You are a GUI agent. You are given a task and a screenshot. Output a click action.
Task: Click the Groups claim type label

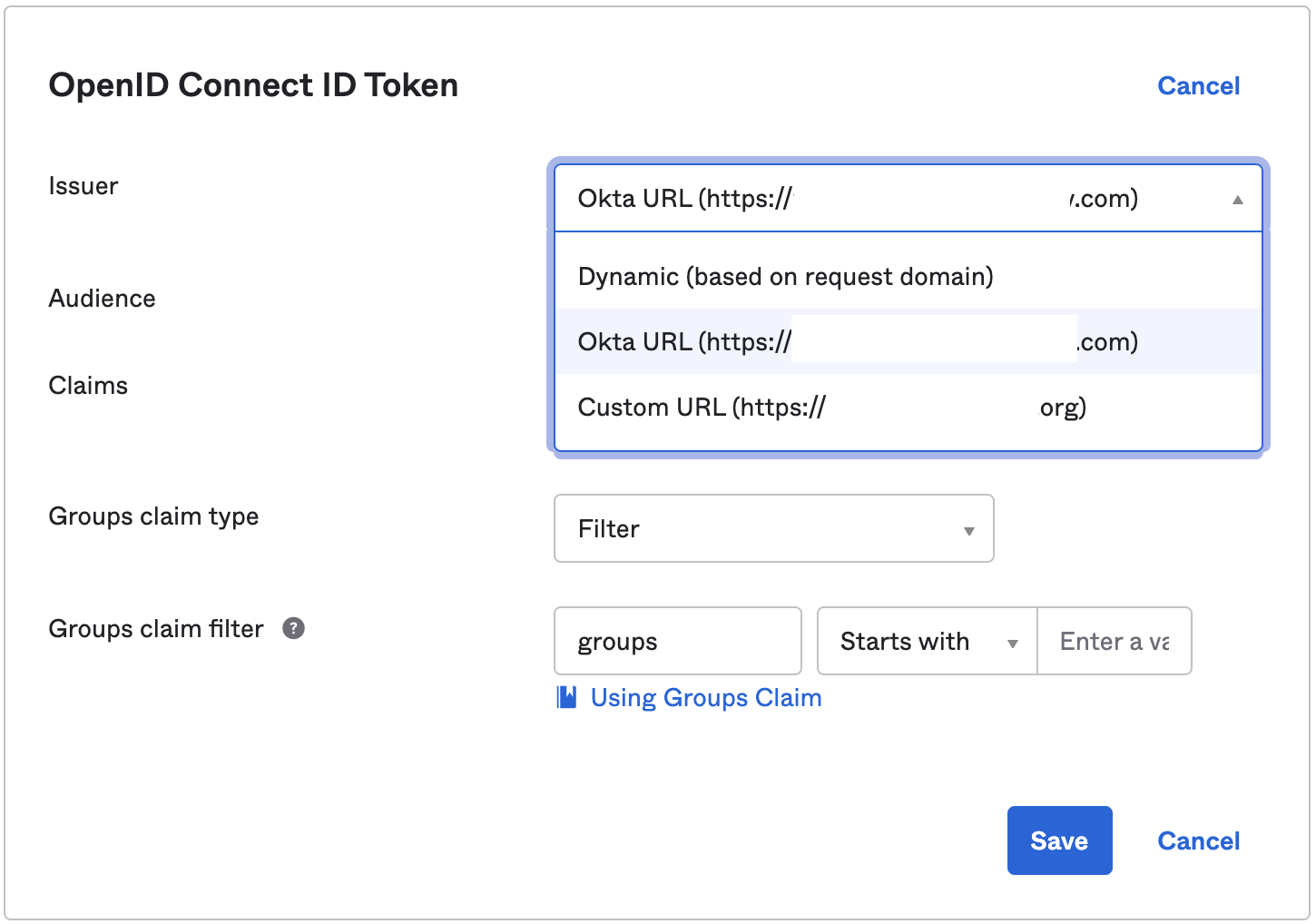pyautogui.click(x=153, y=516)
